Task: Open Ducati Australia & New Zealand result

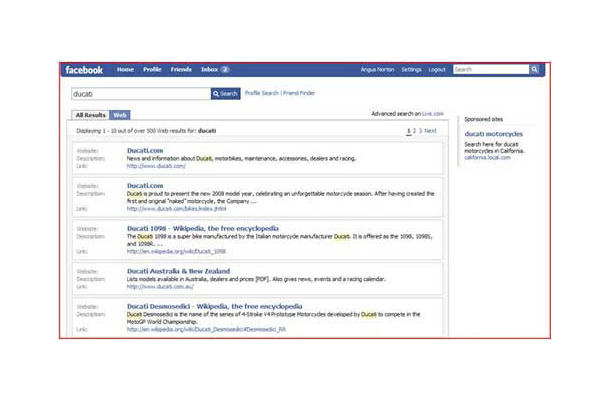Action: [x=178, y=271]
